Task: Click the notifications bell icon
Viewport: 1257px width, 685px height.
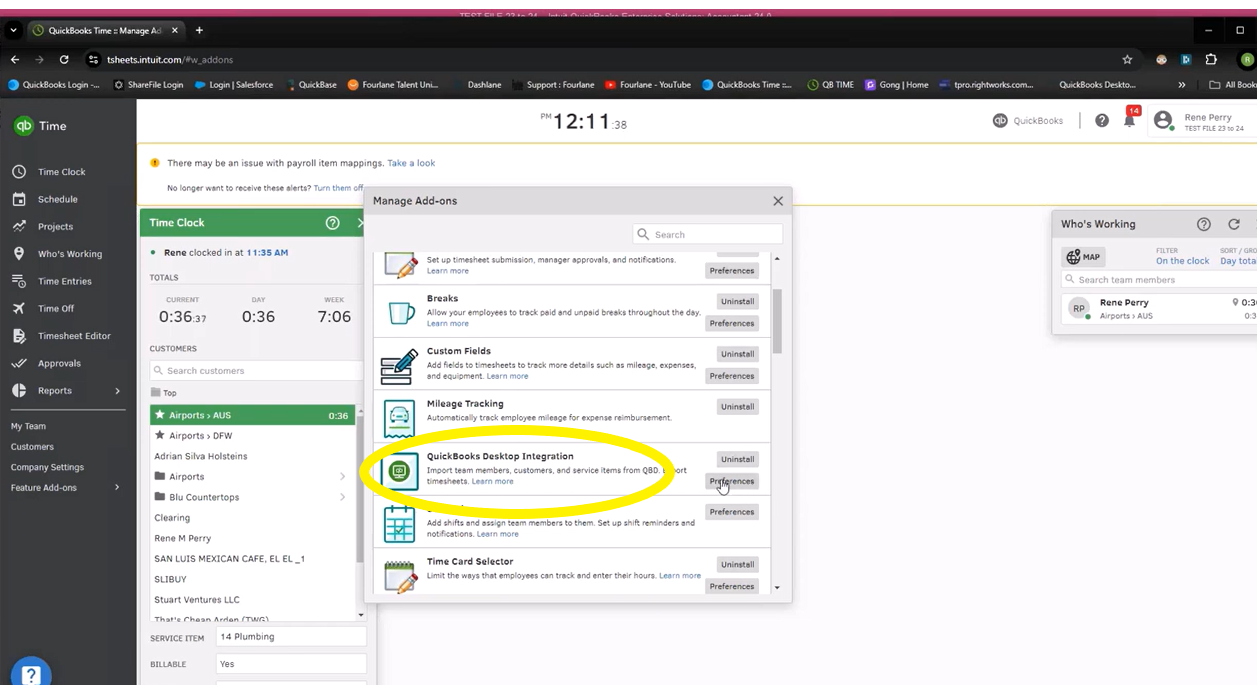Action: pos(1129,121)
